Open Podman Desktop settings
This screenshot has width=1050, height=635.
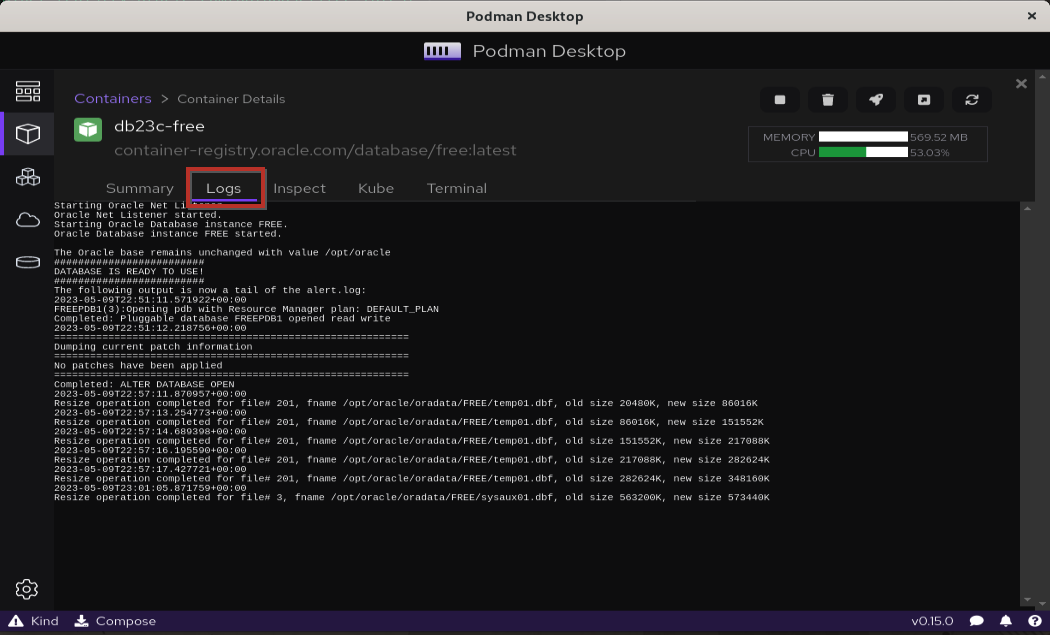(x=27, y=589)
